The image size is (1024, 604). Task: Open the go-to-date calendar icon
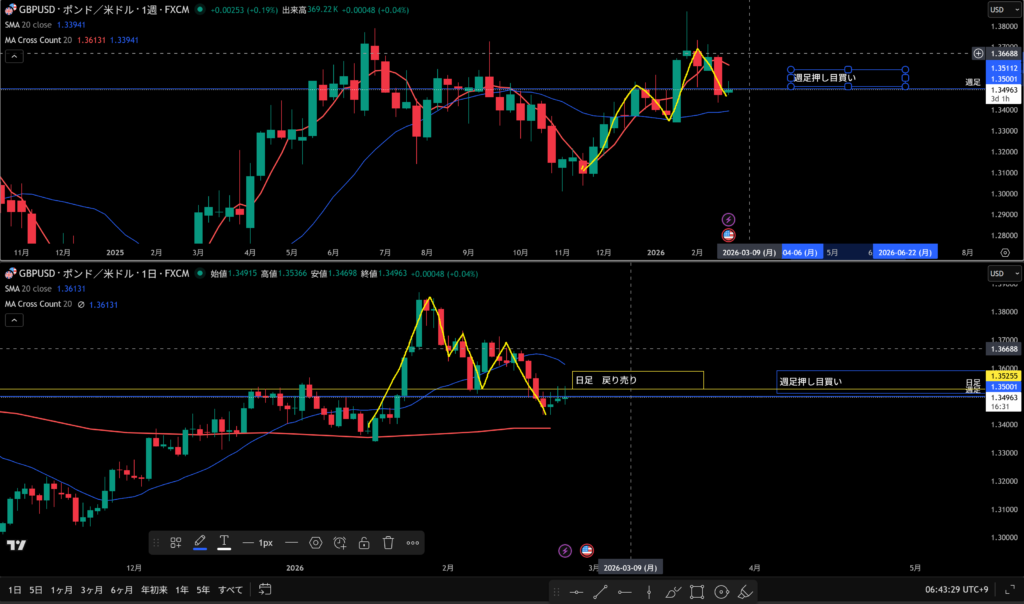pos(264,590)
